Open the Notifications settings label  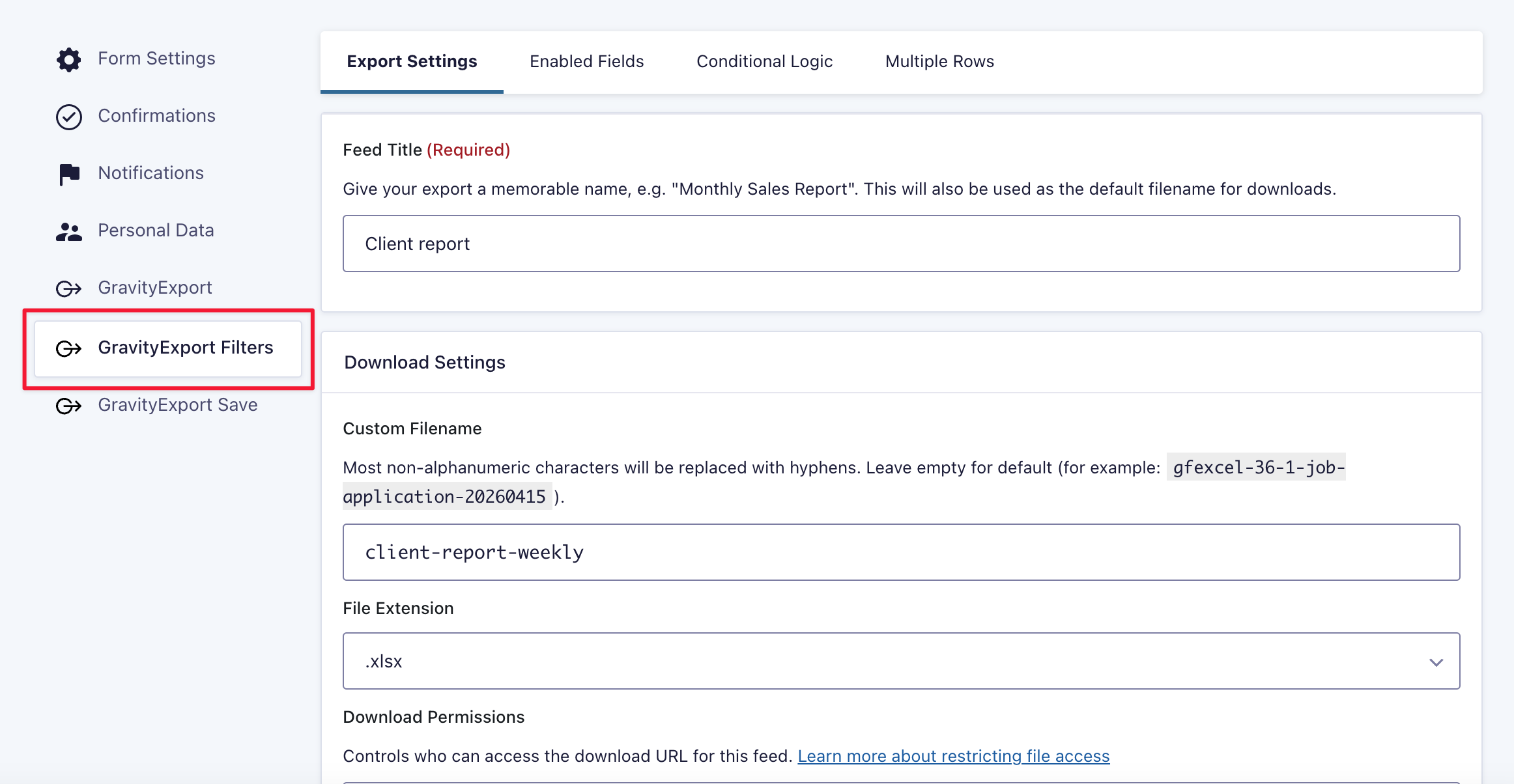(150, 173)
